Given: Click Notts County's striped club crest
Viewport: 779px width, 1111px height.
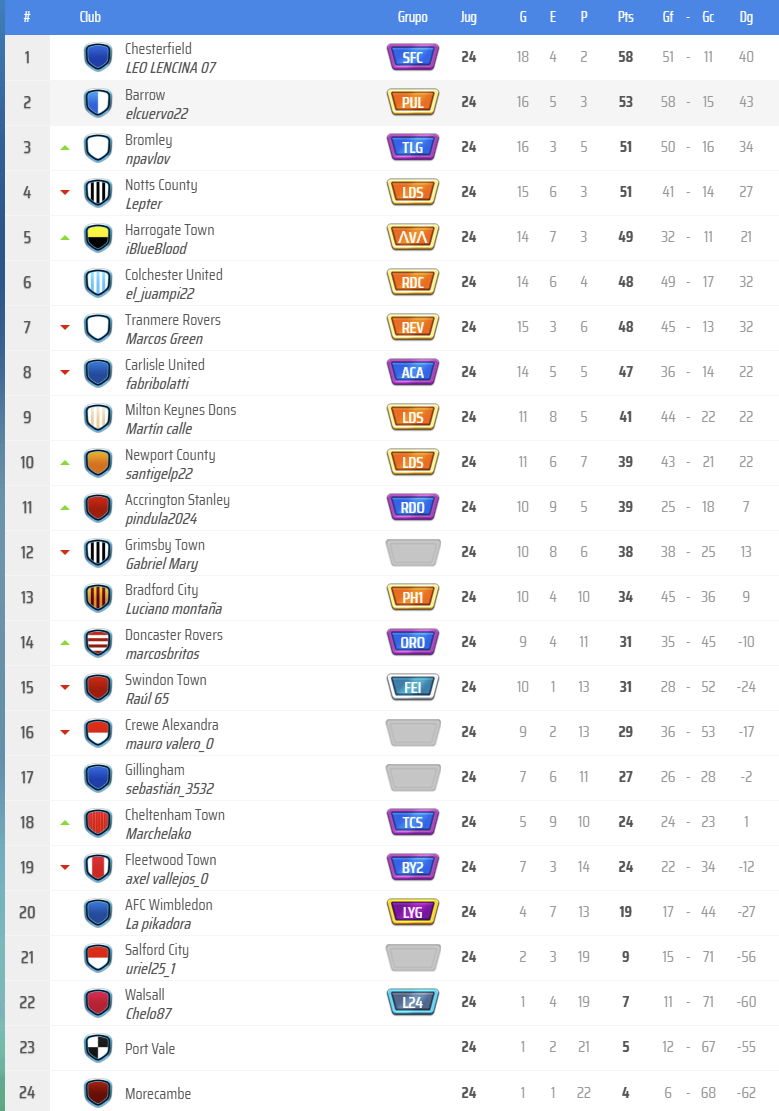Looking at the screenshot, I should [x=97, y=192].
